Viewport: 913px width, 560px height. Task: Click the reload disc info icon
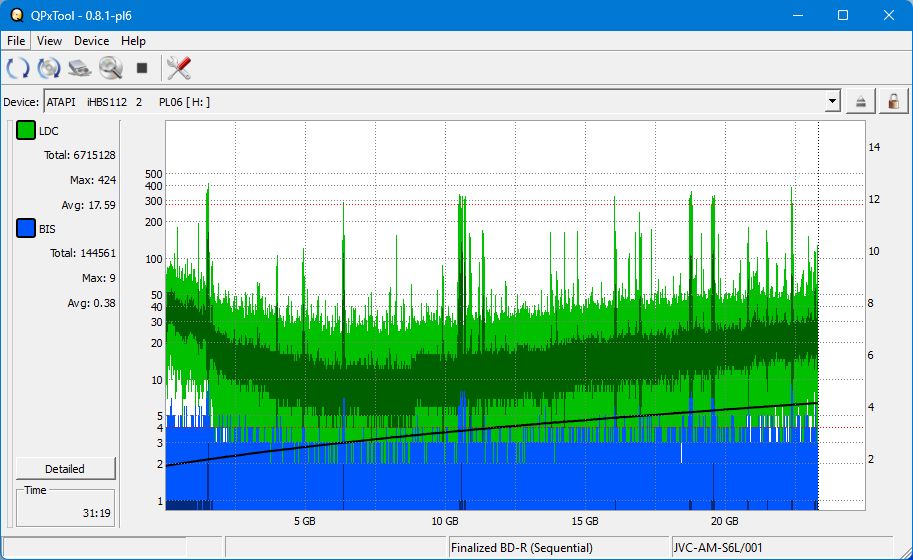pyautogui.click(x=49, y=68)
